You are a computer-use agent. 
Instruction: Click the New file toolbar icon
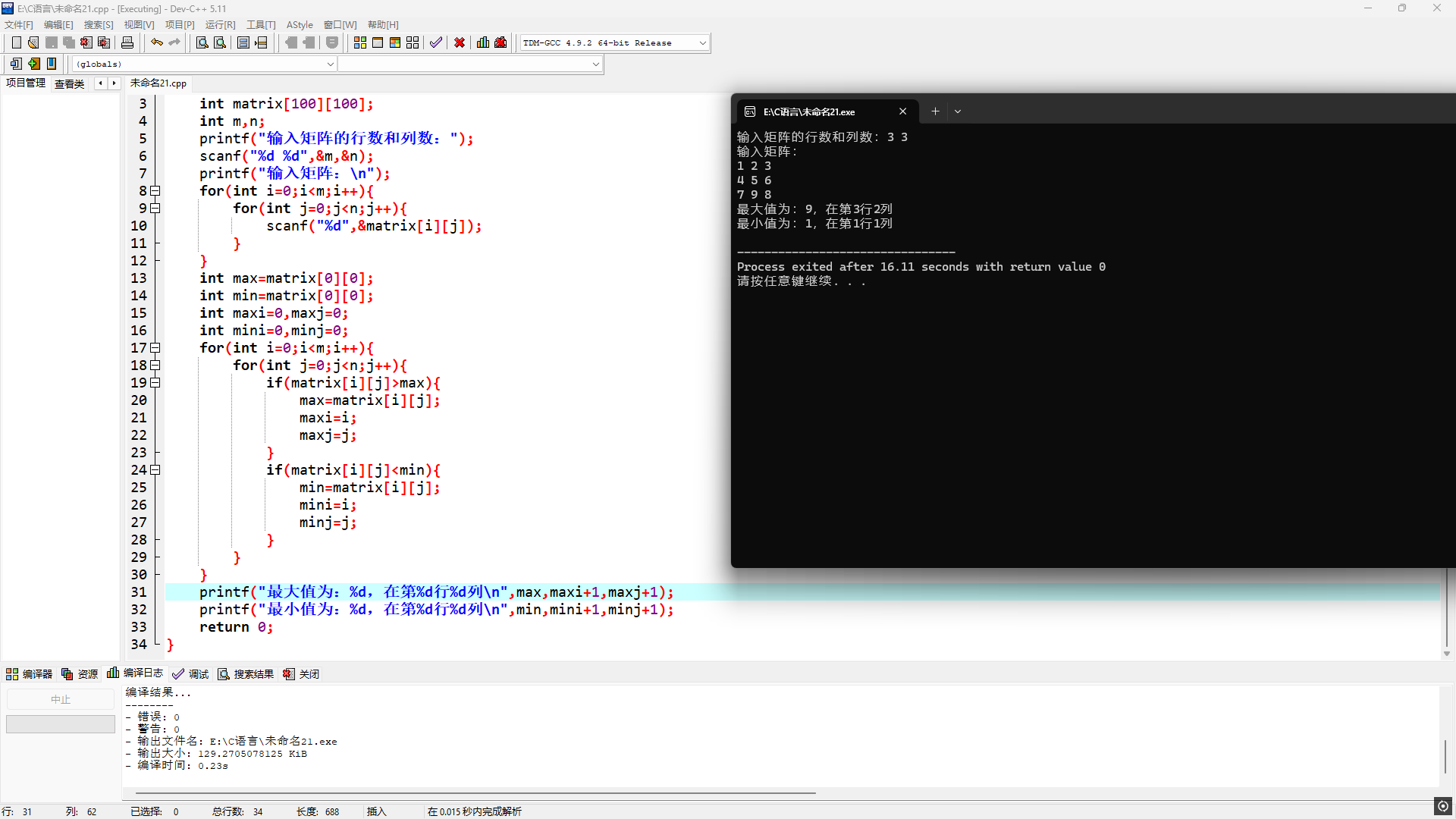coord(16,43)
